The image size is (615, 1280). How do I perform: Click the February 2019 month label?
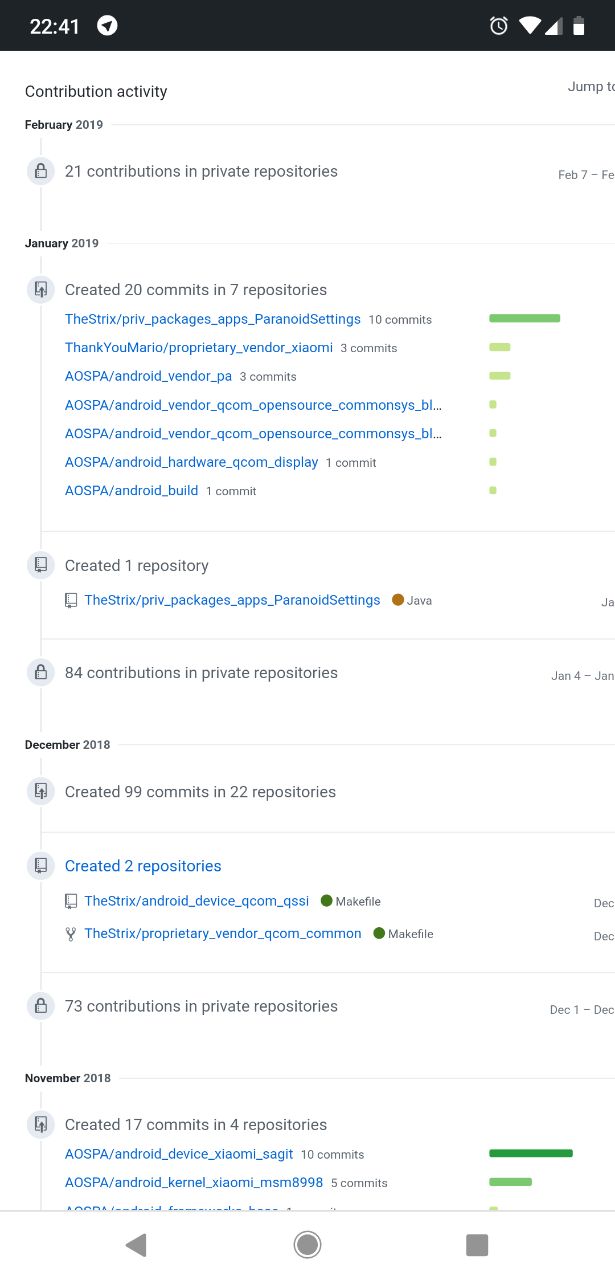64,125
